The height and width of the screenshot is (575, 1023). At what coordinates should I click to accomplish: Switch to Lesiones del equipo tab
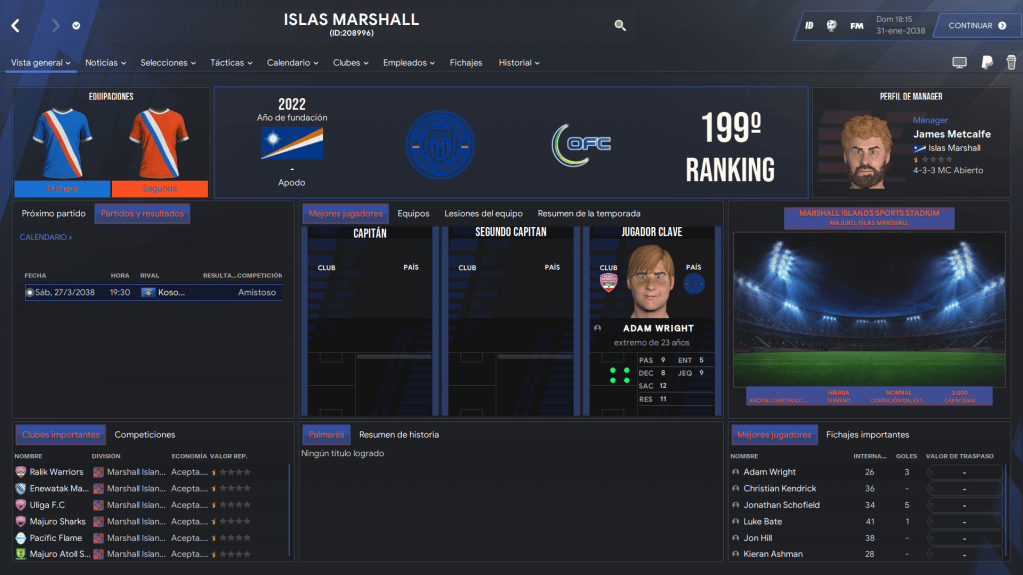[x=483, y=213]
